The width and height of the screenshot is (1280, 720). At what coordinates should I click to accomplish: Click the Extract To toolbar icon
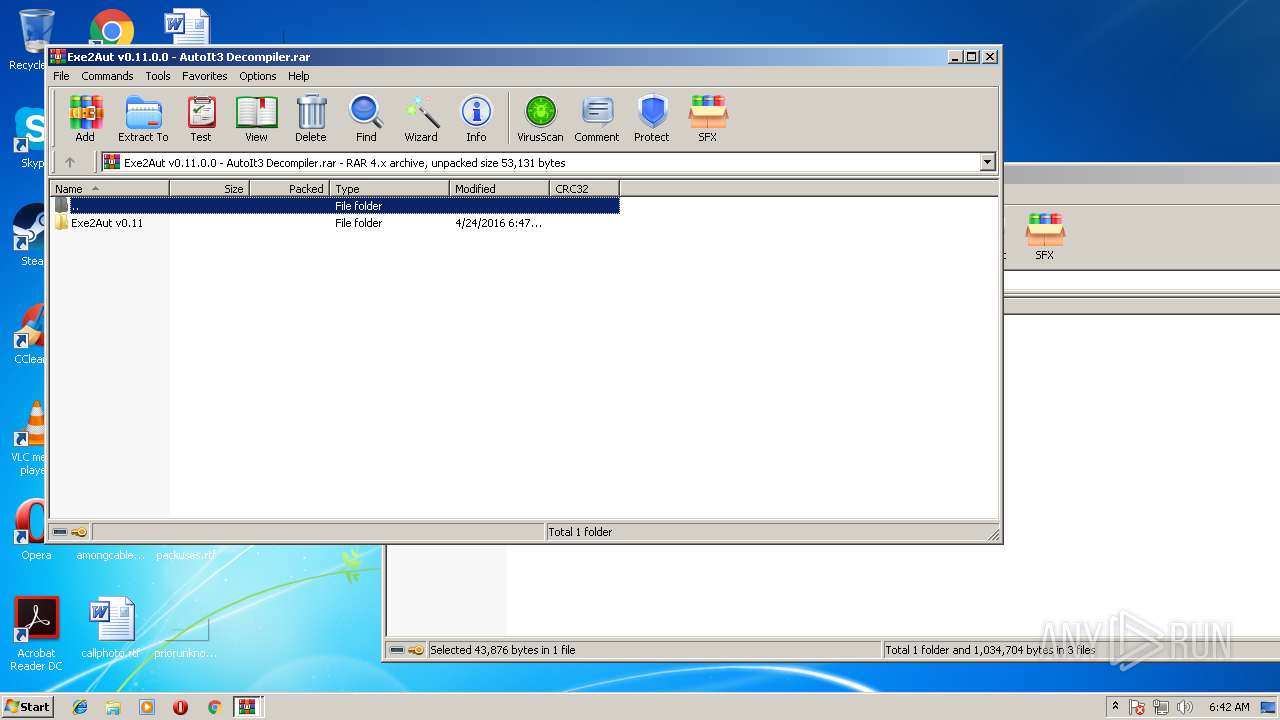tap(143, 119)
